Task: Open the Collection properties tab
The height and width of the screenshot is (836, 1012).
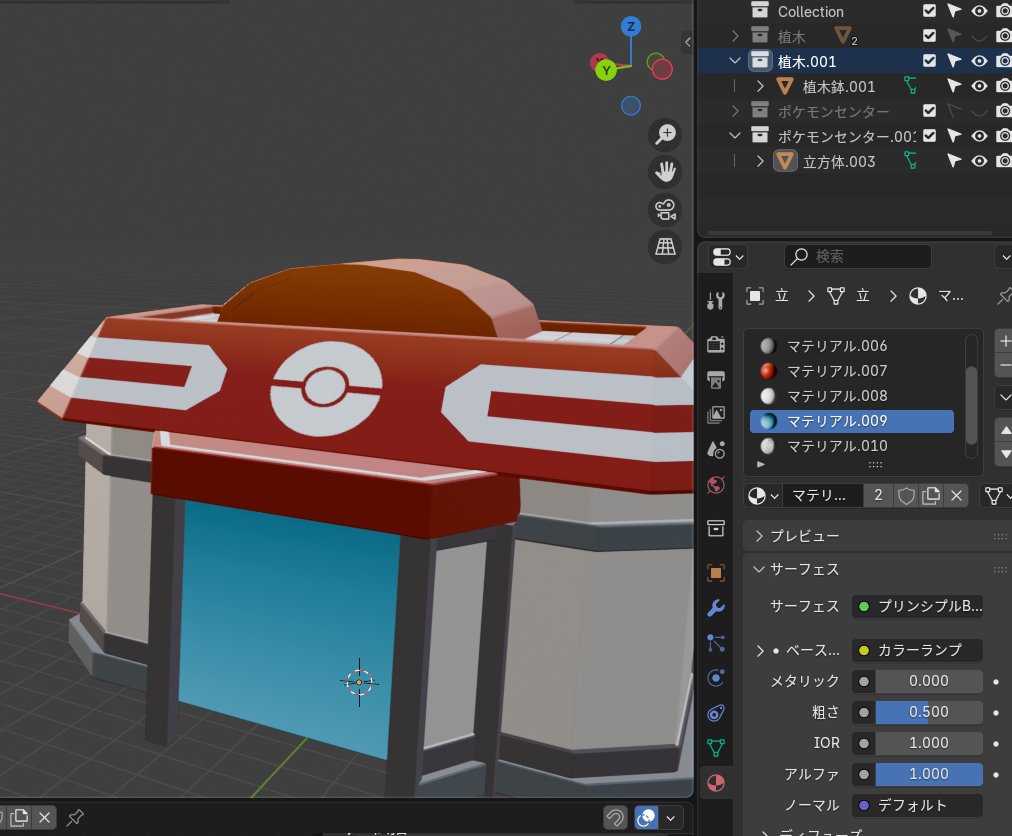Action: (x=716, y=528)
